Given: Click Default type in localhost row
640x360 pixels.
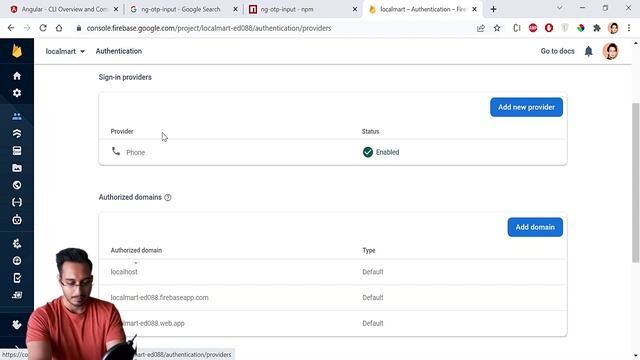Looking at the screenshot, I should pyautogui.click(x=373, y=272).
